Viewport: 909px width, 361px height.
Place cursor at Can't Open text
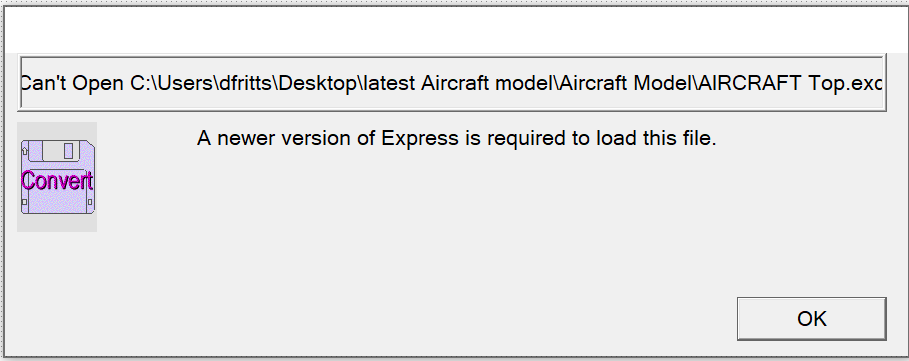tap(72, 83)
